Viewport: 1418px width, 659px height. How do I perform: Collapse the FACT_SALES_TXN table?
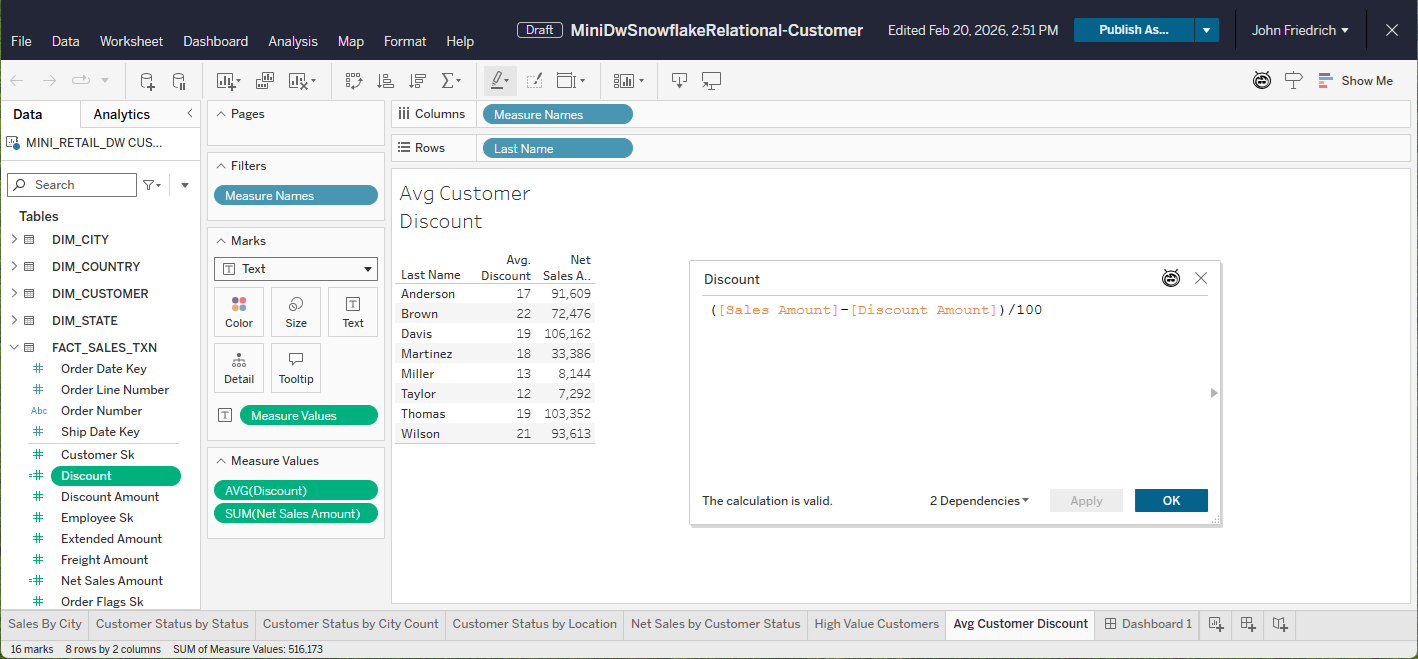click(14, 348)
